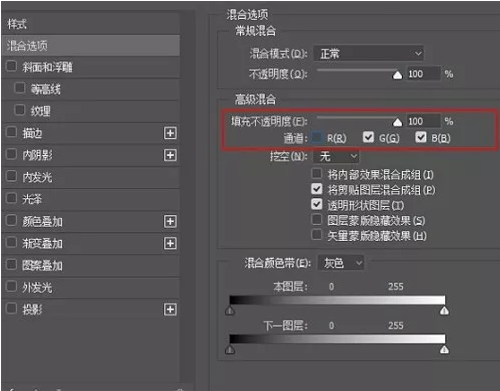The height and width of the screenshot is (391, 500).
Task: Open the 光泽 style settings
Action: (x=32, y=199)
